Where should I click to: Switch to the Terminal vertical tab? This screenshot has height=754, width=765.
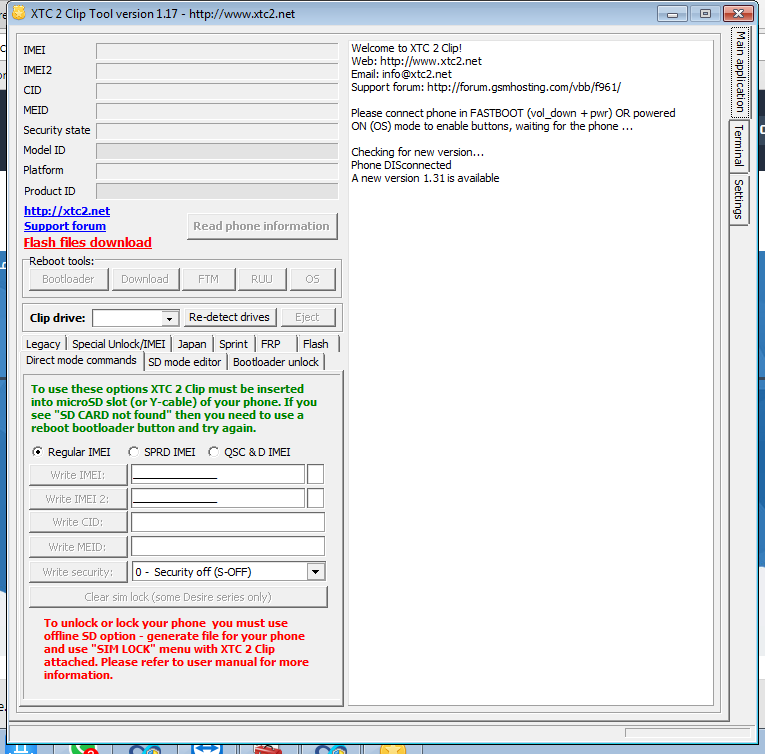(x=739, y=145)
